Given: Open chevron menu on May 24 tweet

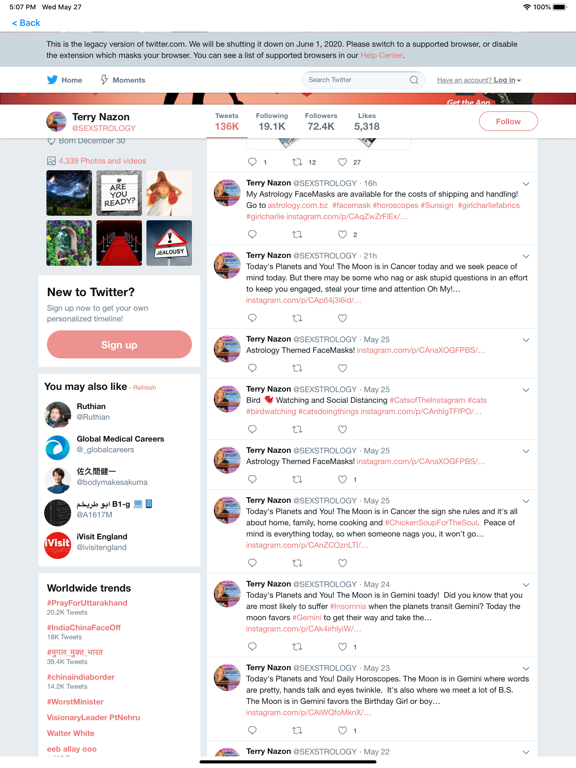Looking at the screenshot, I should (x=526, y=585).
